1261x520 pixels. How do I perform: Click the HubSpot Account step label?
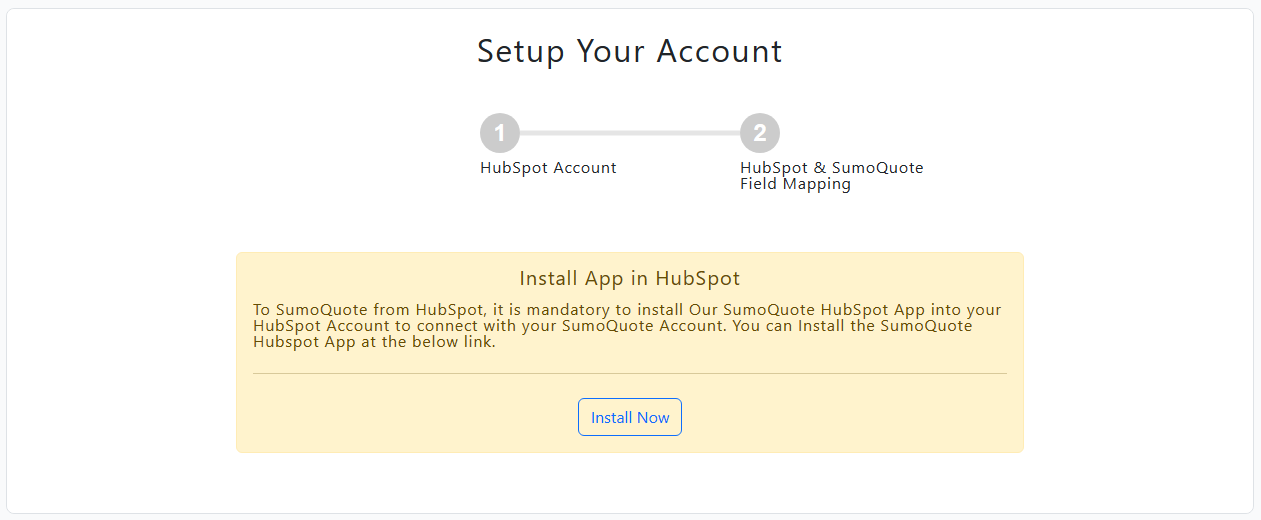(x=548, y=168)
